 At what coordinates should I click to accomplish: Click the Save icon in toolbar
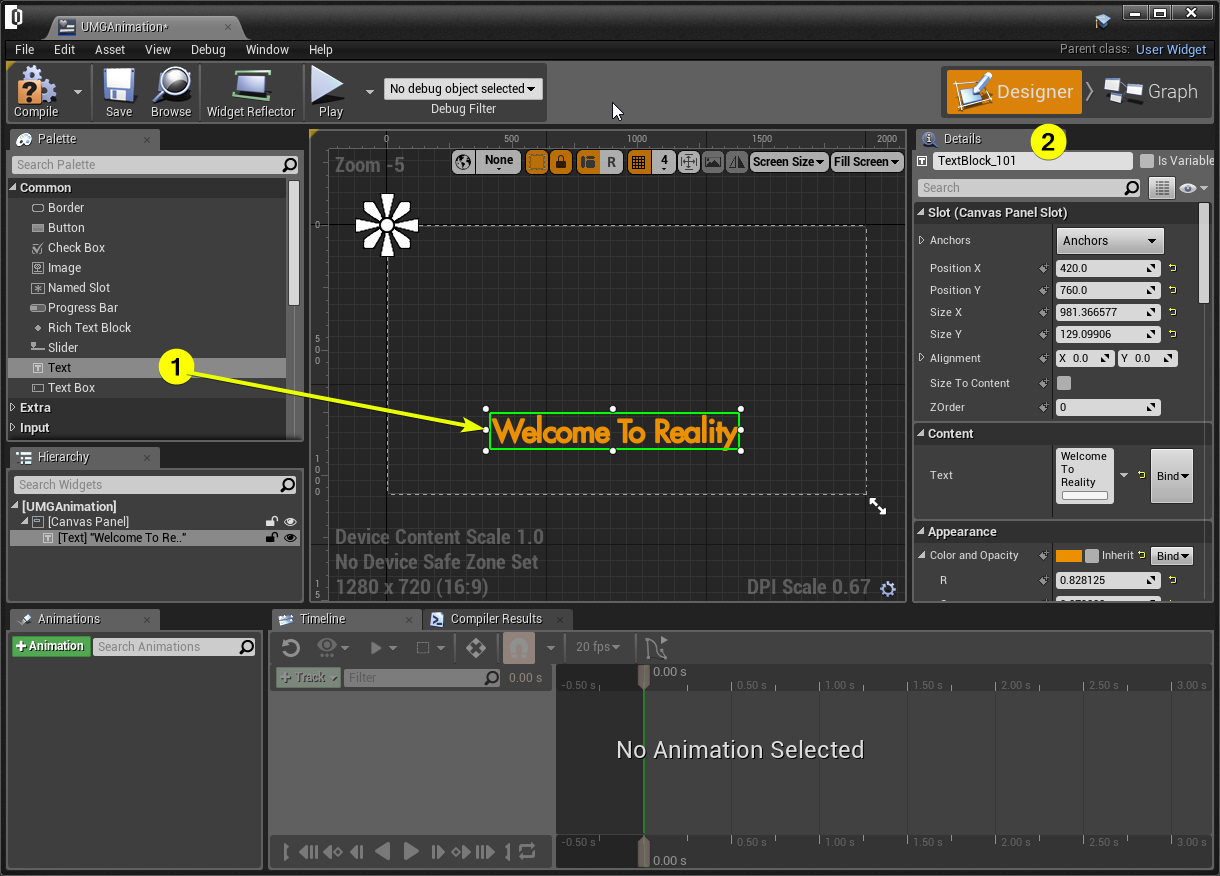pyautogui.click(x=119, y=87)
